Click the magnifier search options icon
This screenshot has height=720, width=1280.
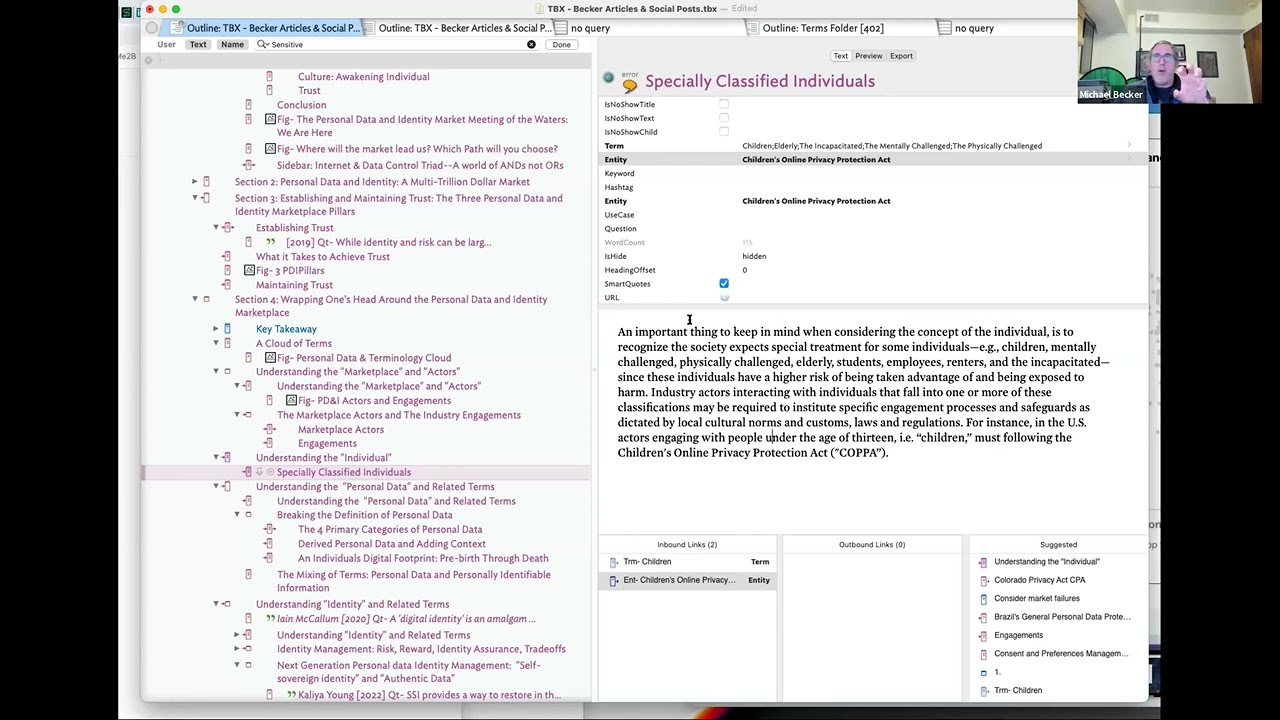pyautogui.click(x=263, y=45)
